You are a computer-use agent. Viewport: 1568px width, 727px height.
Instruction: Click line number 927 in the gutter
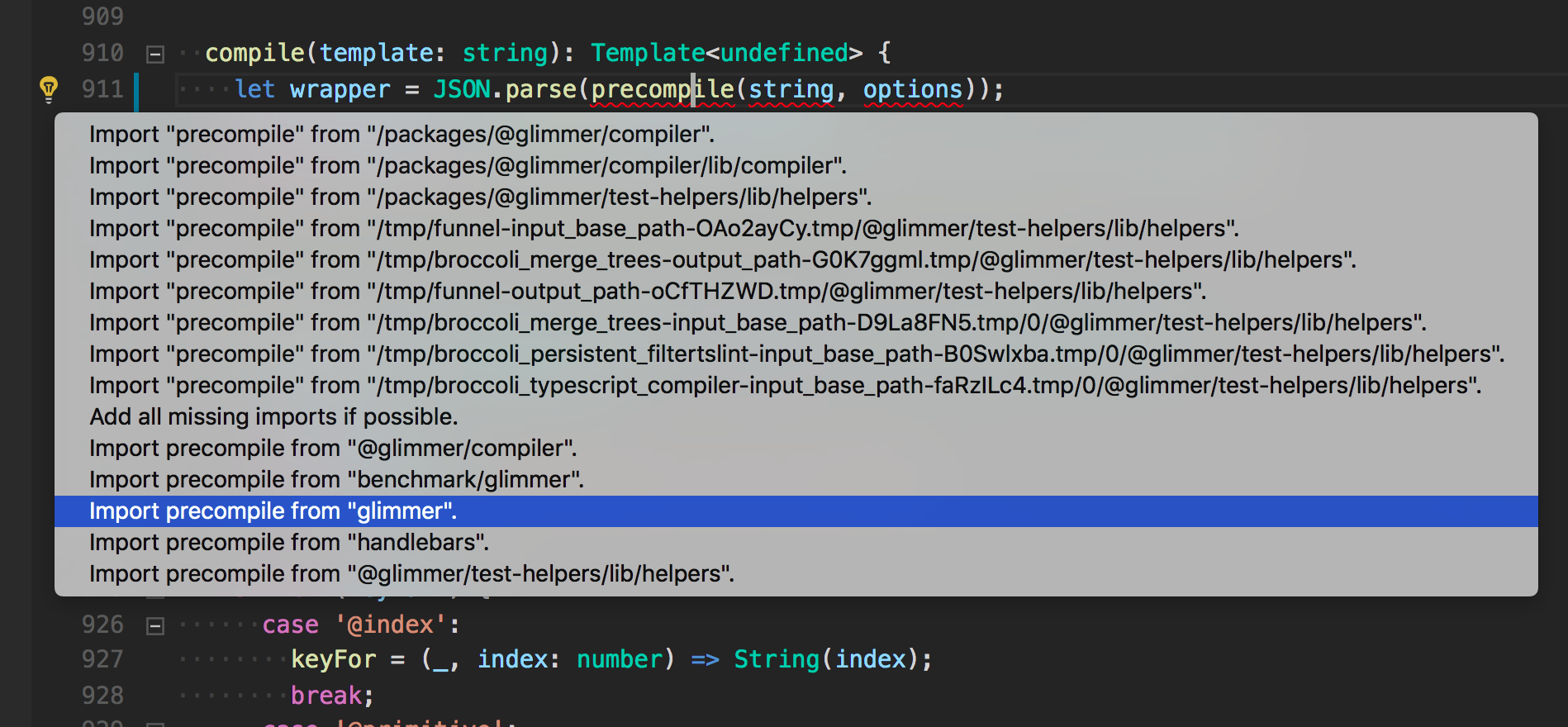coord(102,659)
